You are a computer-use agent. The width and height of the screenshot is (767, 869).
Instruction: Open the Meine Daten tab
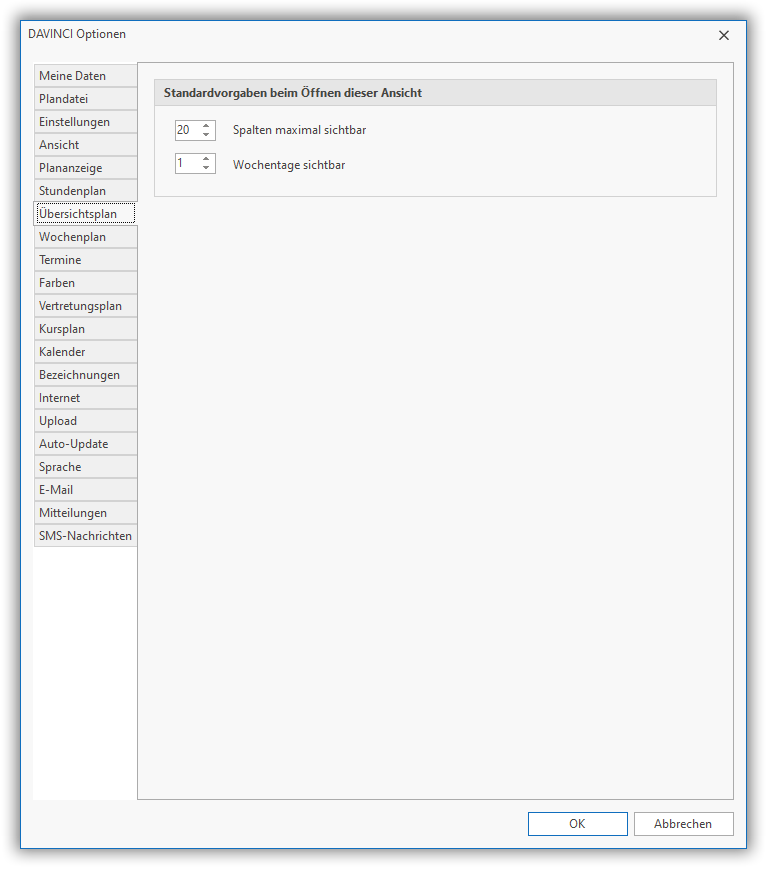85,76
